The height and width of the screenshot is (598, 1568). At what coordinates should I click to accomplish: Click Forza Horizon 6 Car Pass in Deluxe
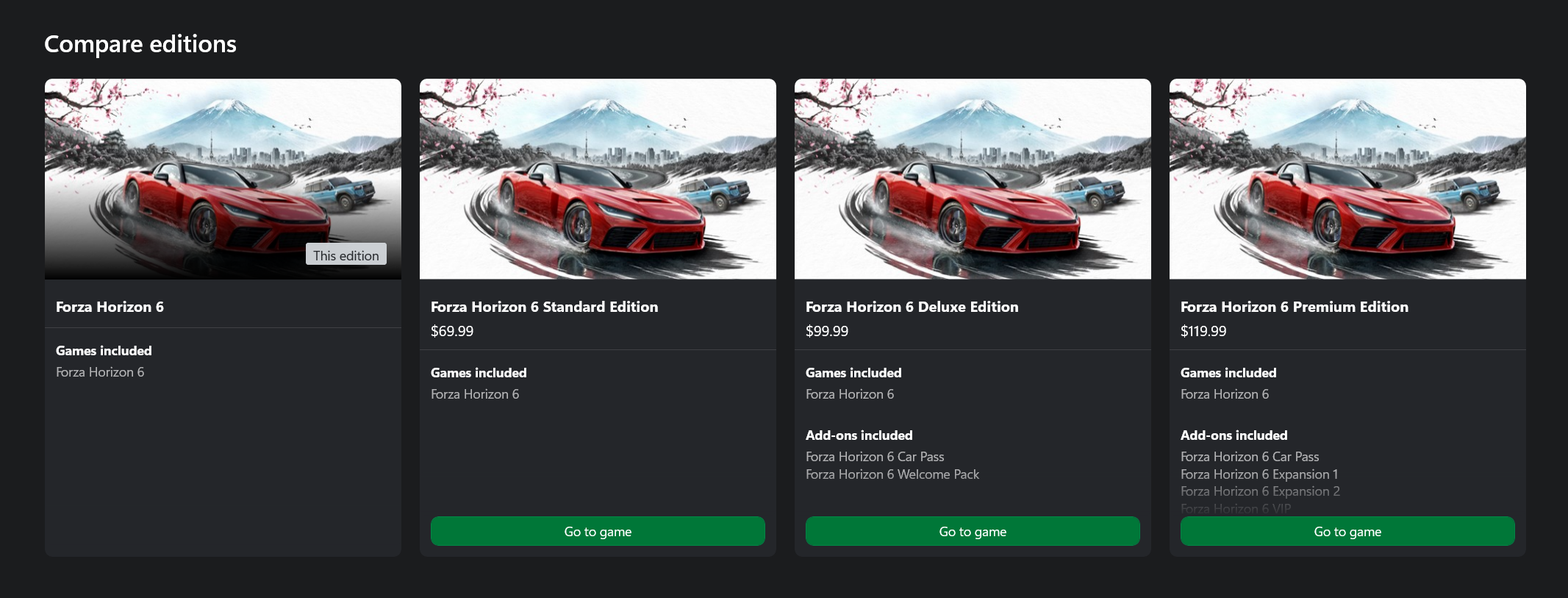coord(875,457)
